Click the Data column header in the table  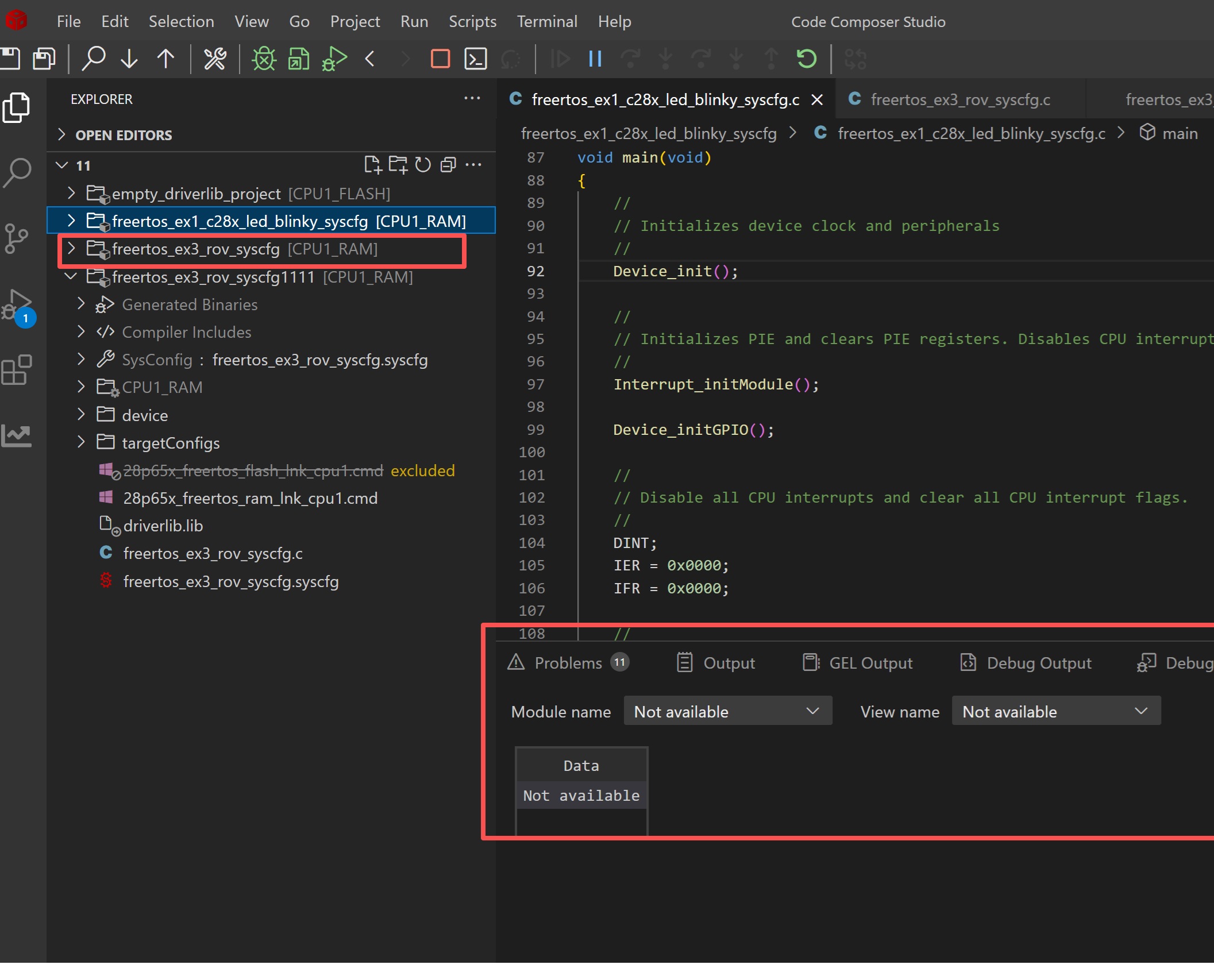(x=581, y=765)
